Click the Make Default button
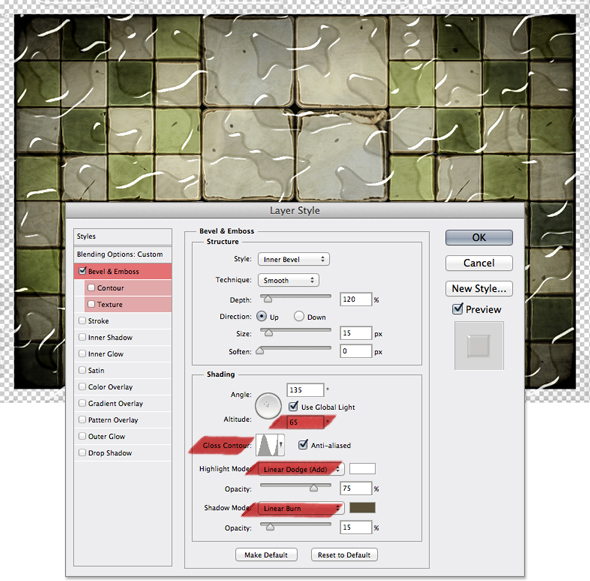Viewport: 590px width, 581px height. tap(266, 555)
